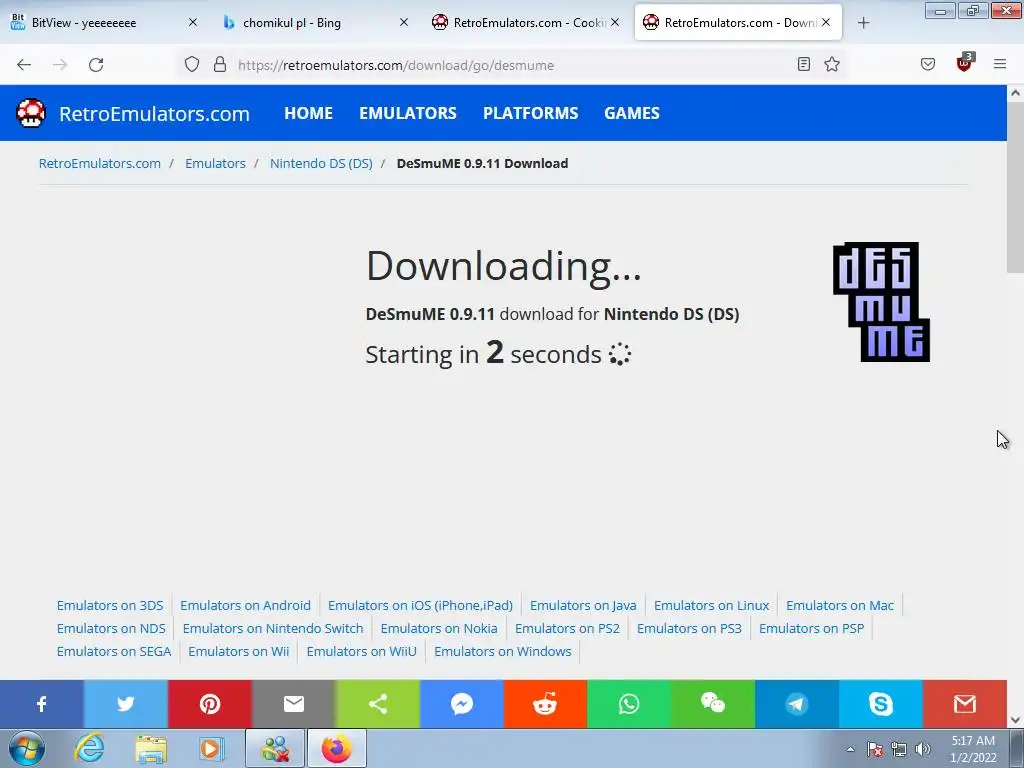The image size is (1024, 768).
Task: Open GAMES in the site navigation
Action: (632, 113)
